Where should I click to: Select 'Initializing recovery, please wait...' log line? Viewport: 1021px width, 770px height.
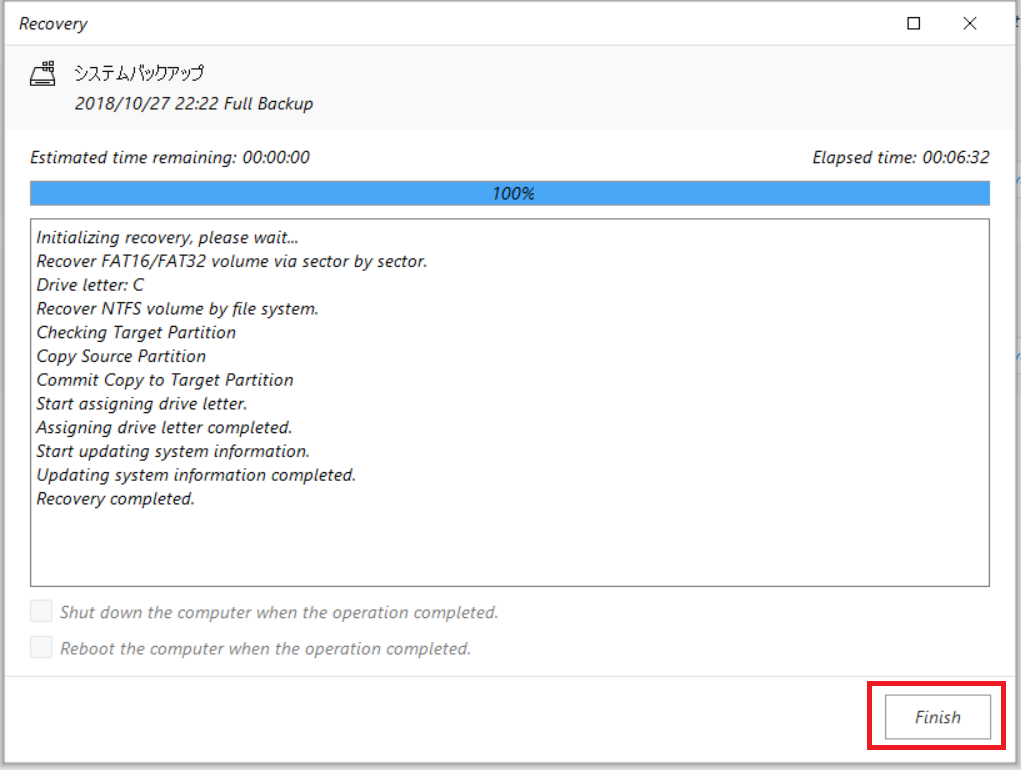(167, 238)
